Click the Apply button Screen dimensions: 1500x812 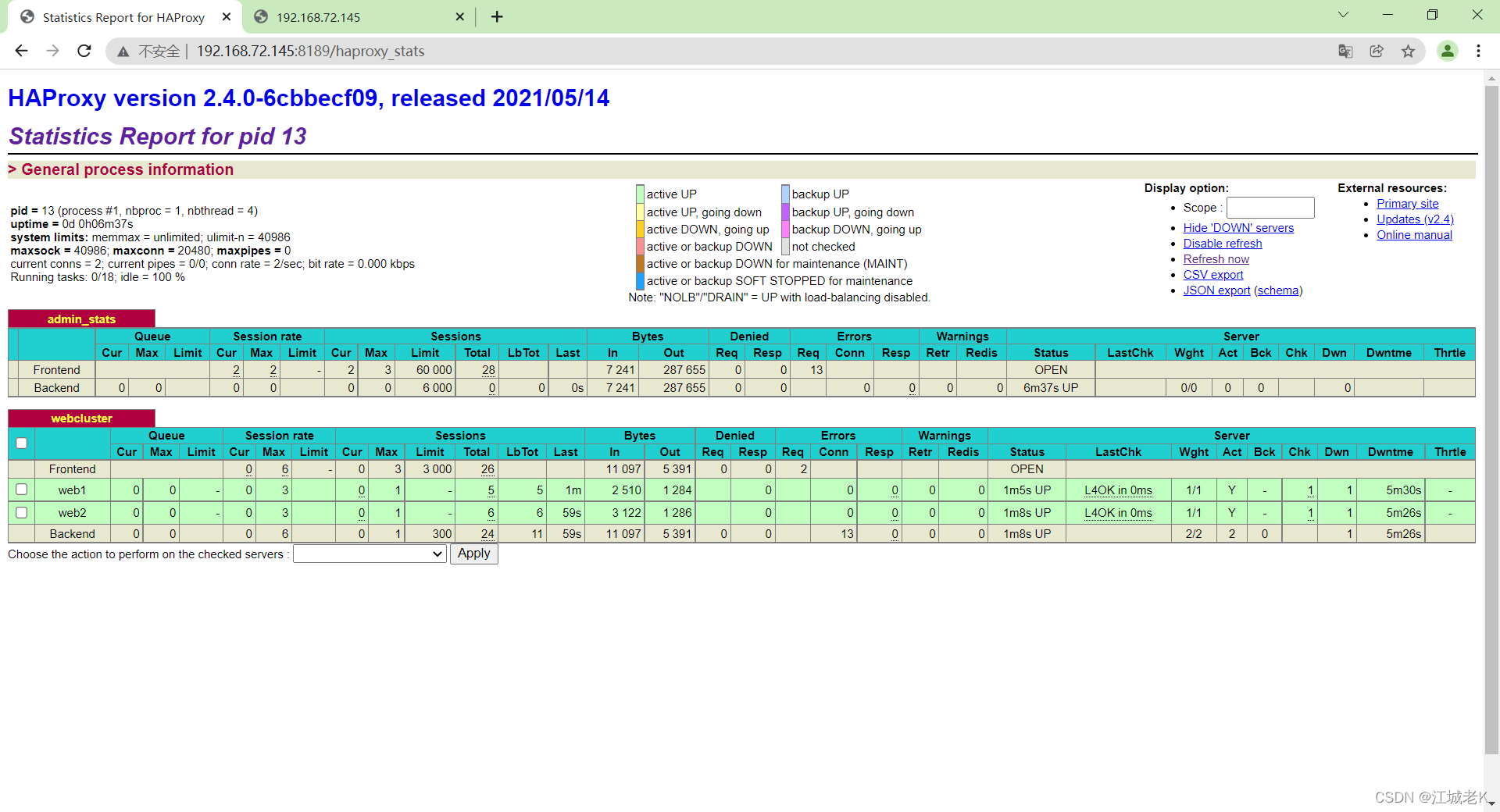click(x=474, y=554)
